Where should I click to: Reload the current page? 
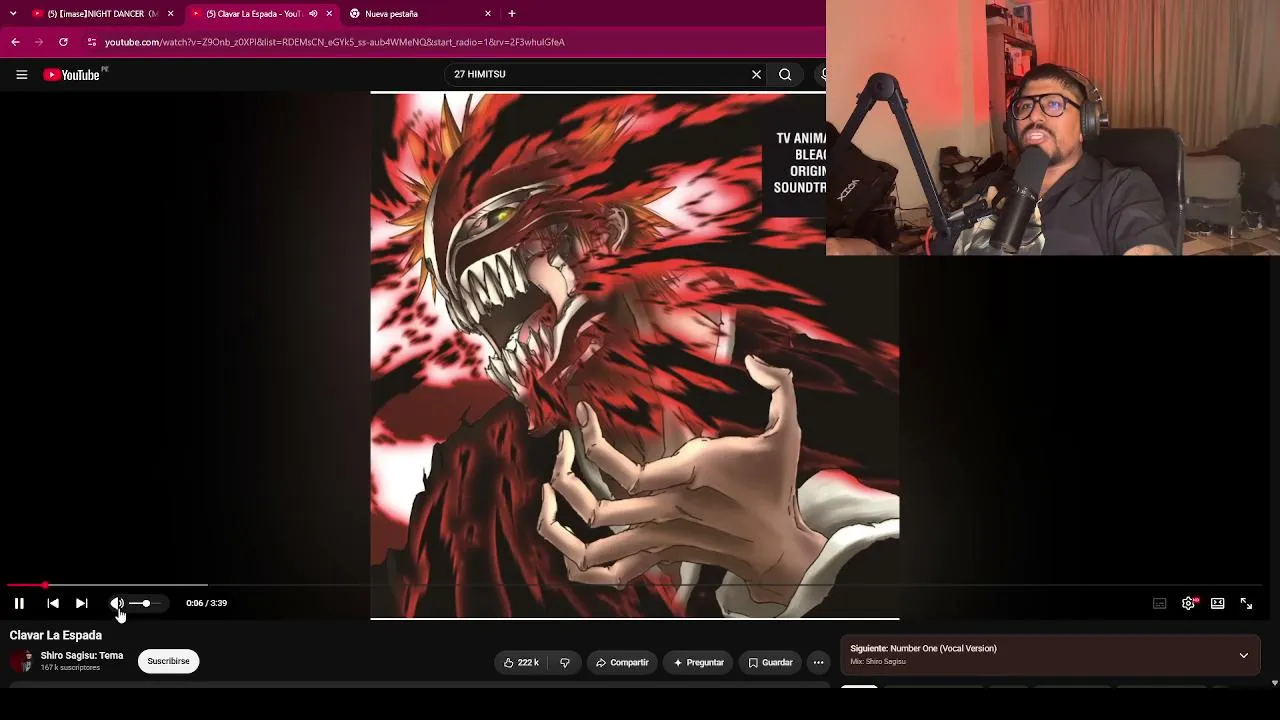63,42
